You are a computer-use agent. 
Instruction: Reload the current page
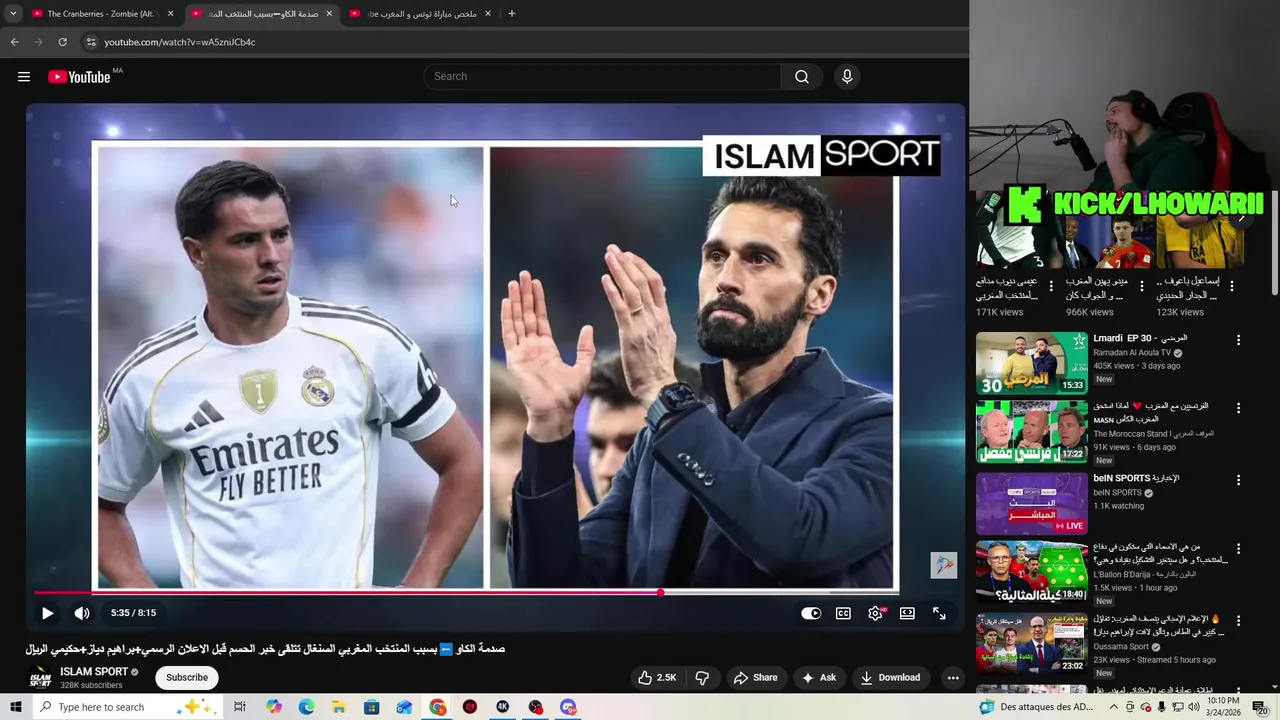pos(62,42)
